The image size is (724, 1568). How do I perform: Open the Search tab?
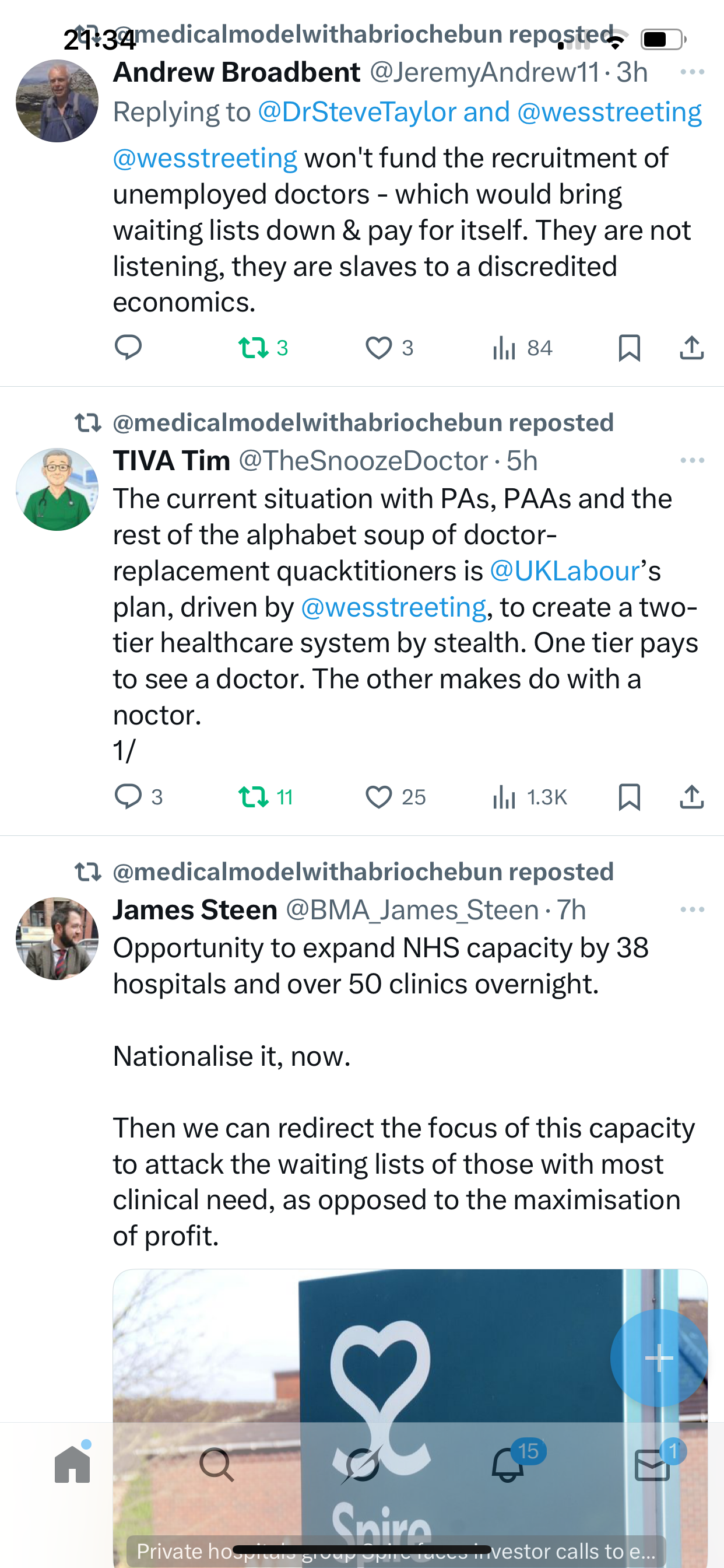click(x=217, y=1465)
